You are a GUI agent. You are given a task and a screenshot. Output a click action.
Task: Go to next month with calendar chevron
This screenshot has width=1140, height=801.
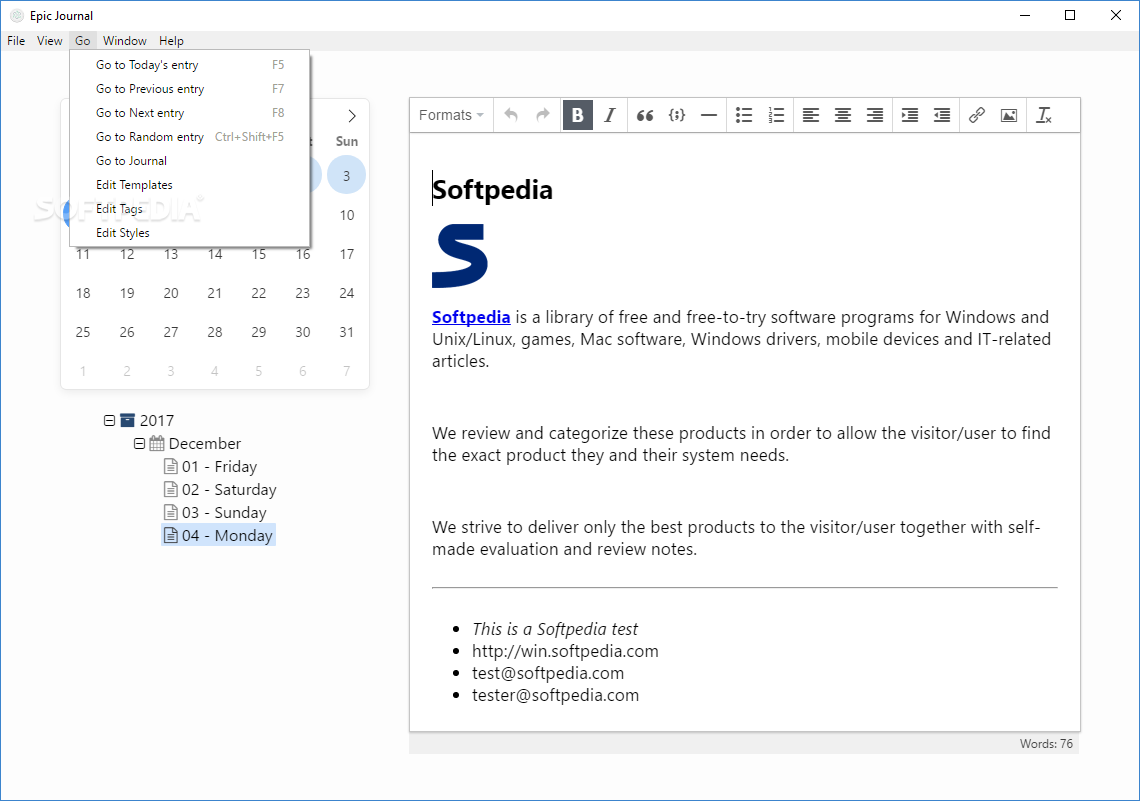[352, 116]
